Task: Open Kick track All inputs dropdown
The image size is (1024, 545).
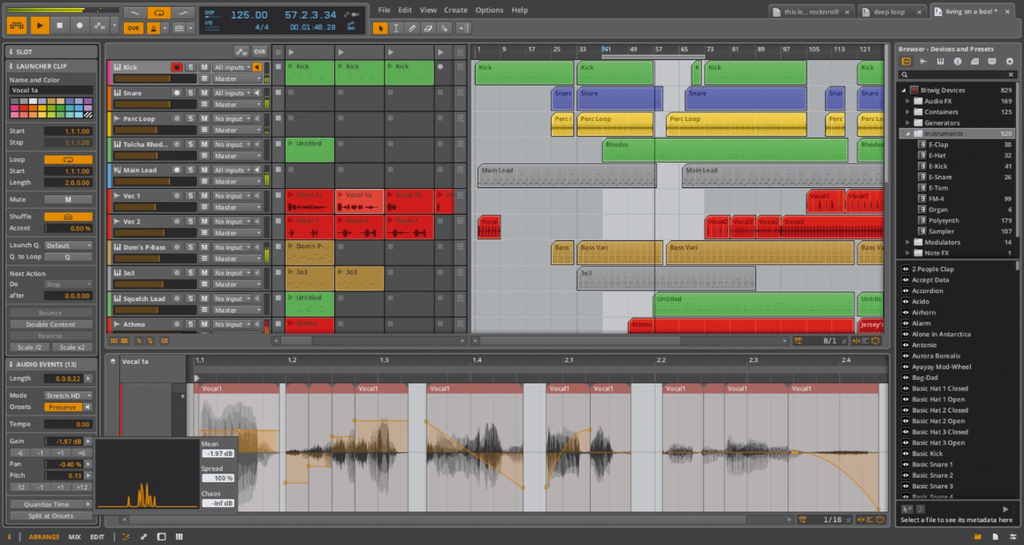Action: coord(231,67)
